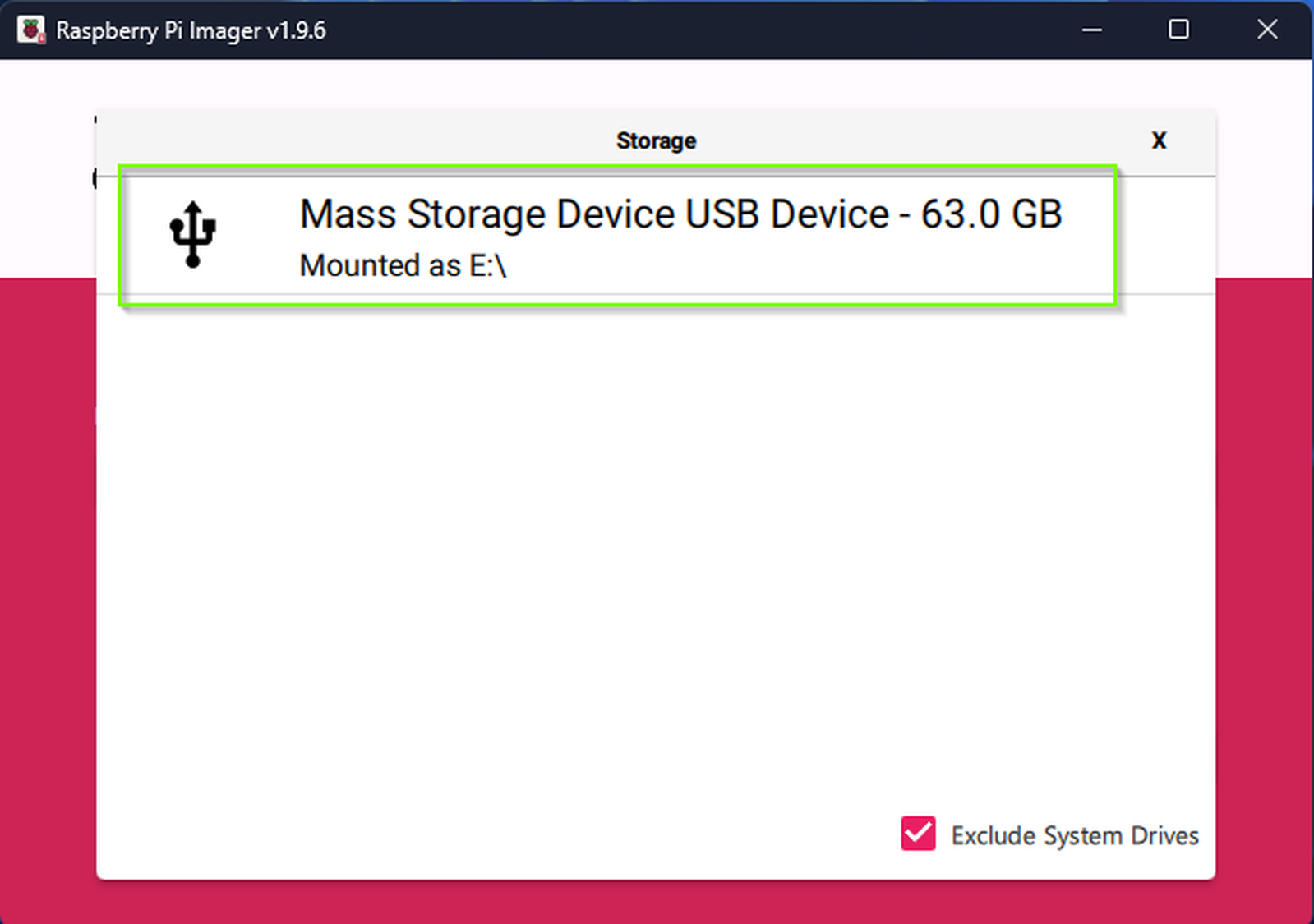Image resolution: width=1314 pixels, height=924 pixels.
Task: Disable the Exclude System Drives option
Action: pyautogui.click(x=917, y=834)
